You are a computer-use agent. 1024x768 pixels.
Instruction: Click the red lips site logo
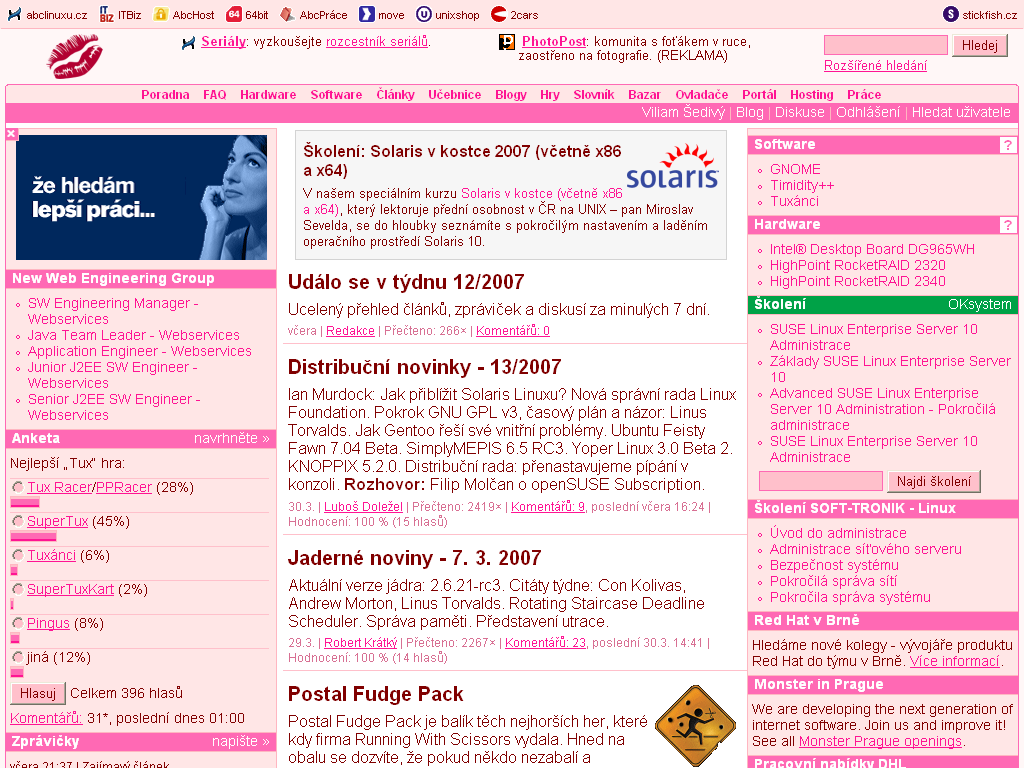(x=74, y=57)
